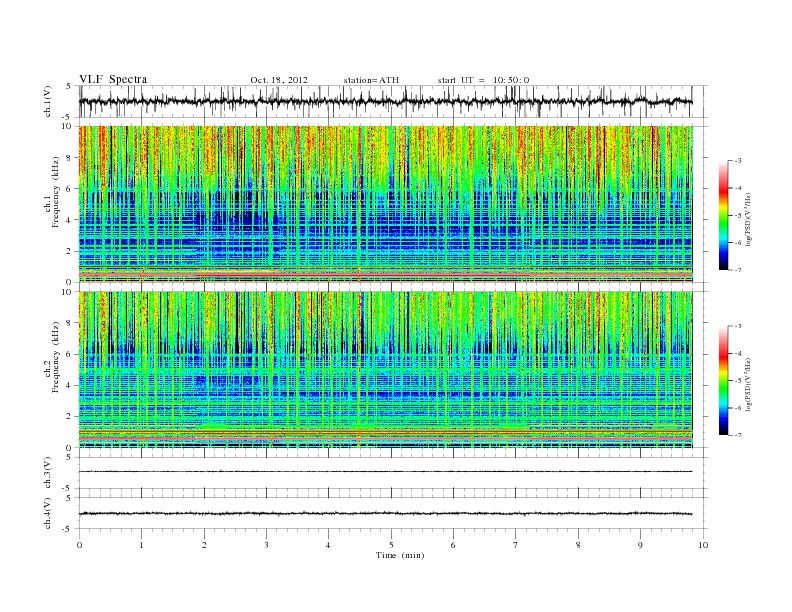Click the time axis tick label "4"
The width and height of the screenshot is (792, 612).
pyautogui.click(x=328, y=545)
